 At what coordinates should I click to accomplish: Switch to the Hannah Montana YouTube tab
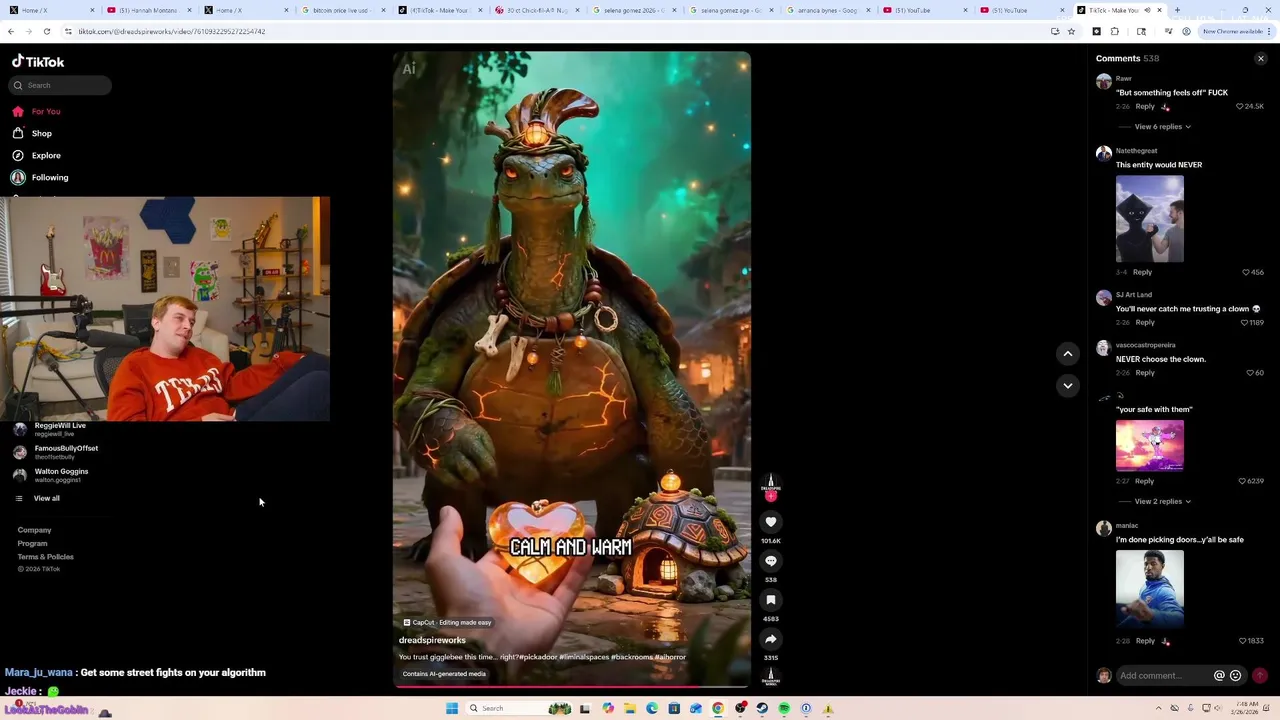tap(147, 10)
